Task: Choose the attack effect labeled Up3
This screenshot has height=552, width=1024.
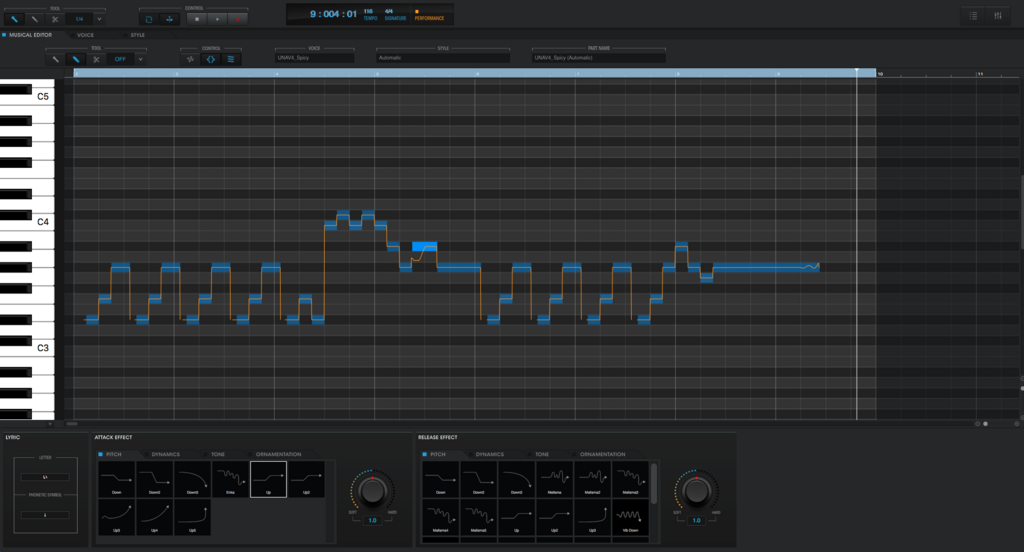Action: (116, 517)
